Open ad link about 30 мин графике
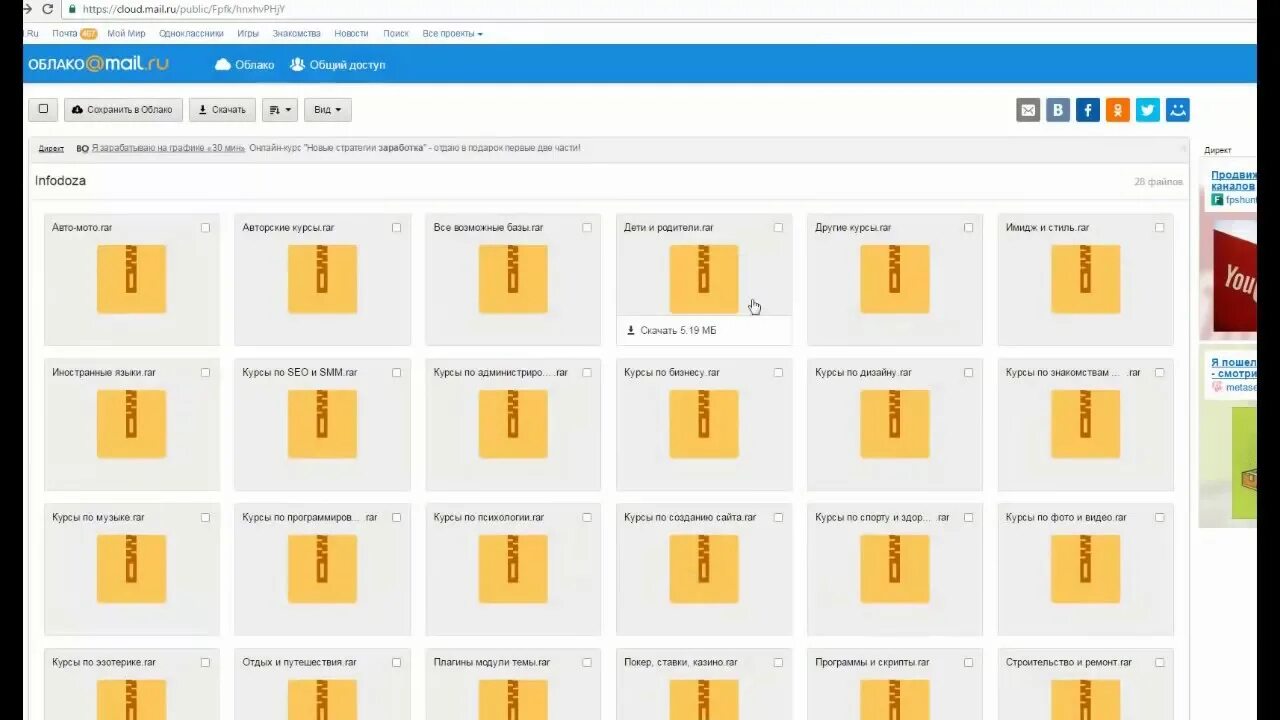 [x=168, y=148]
